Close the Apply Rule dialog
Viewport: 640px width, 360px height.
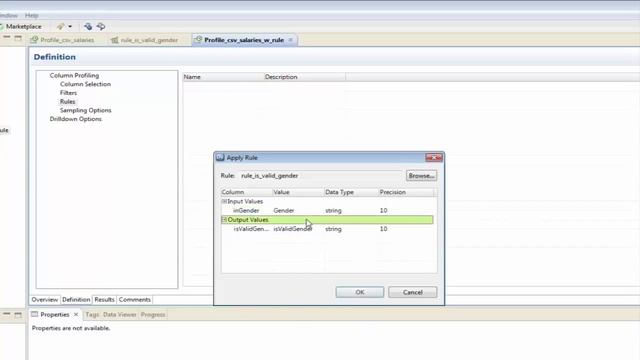pos(433,158)
